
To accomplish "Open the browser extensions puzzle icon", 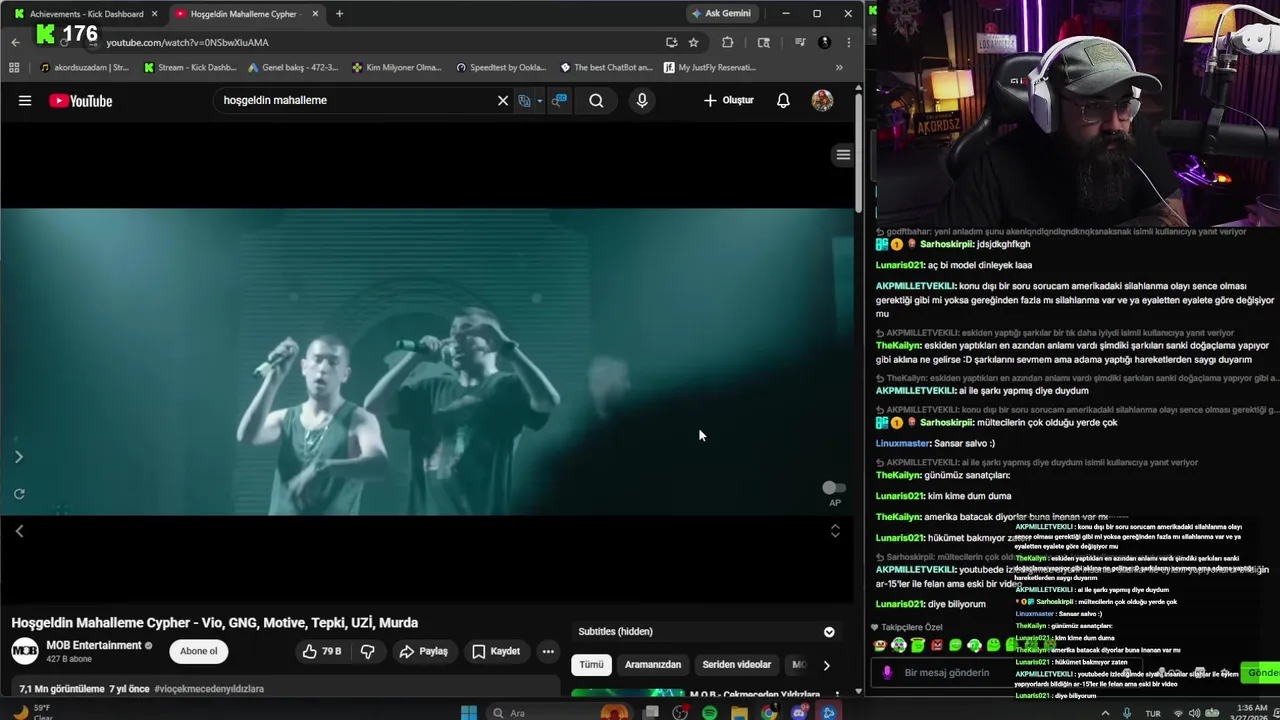I will click(x=727, y=42).
